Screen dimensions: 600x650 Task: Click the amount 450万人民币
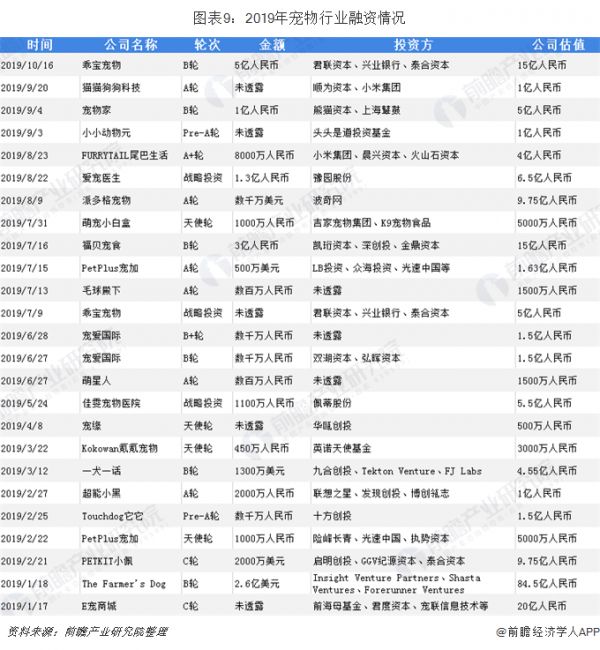(x=262, y=449)
